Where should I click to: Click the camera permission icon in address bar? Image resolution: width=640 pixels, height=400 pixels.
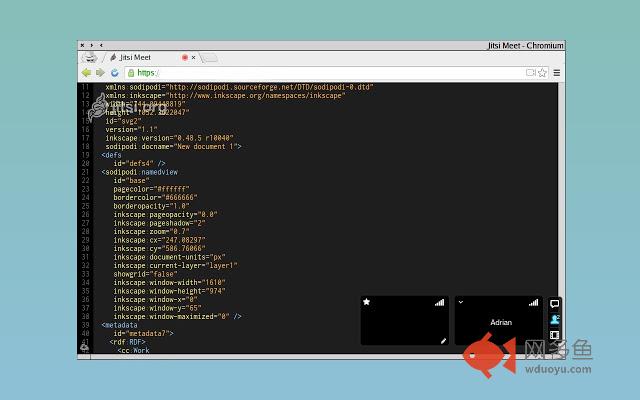pyautogui.click(x=530, y=73)
